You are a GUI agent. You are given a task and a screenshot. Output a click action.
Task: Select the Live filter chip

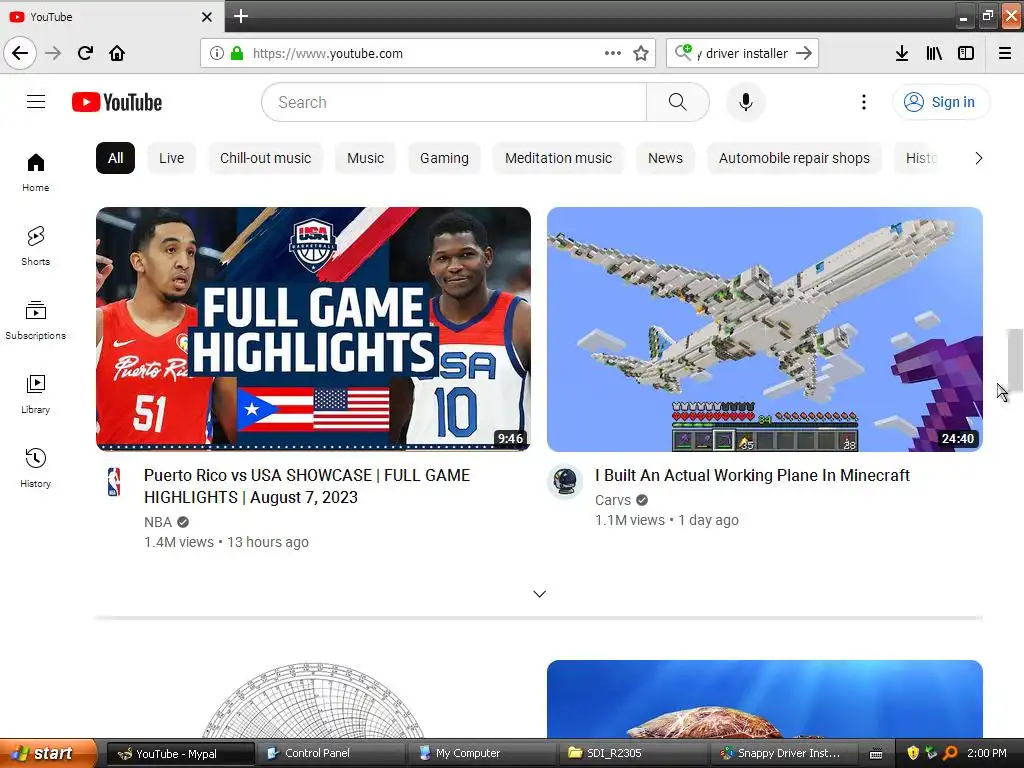(172, 158)
